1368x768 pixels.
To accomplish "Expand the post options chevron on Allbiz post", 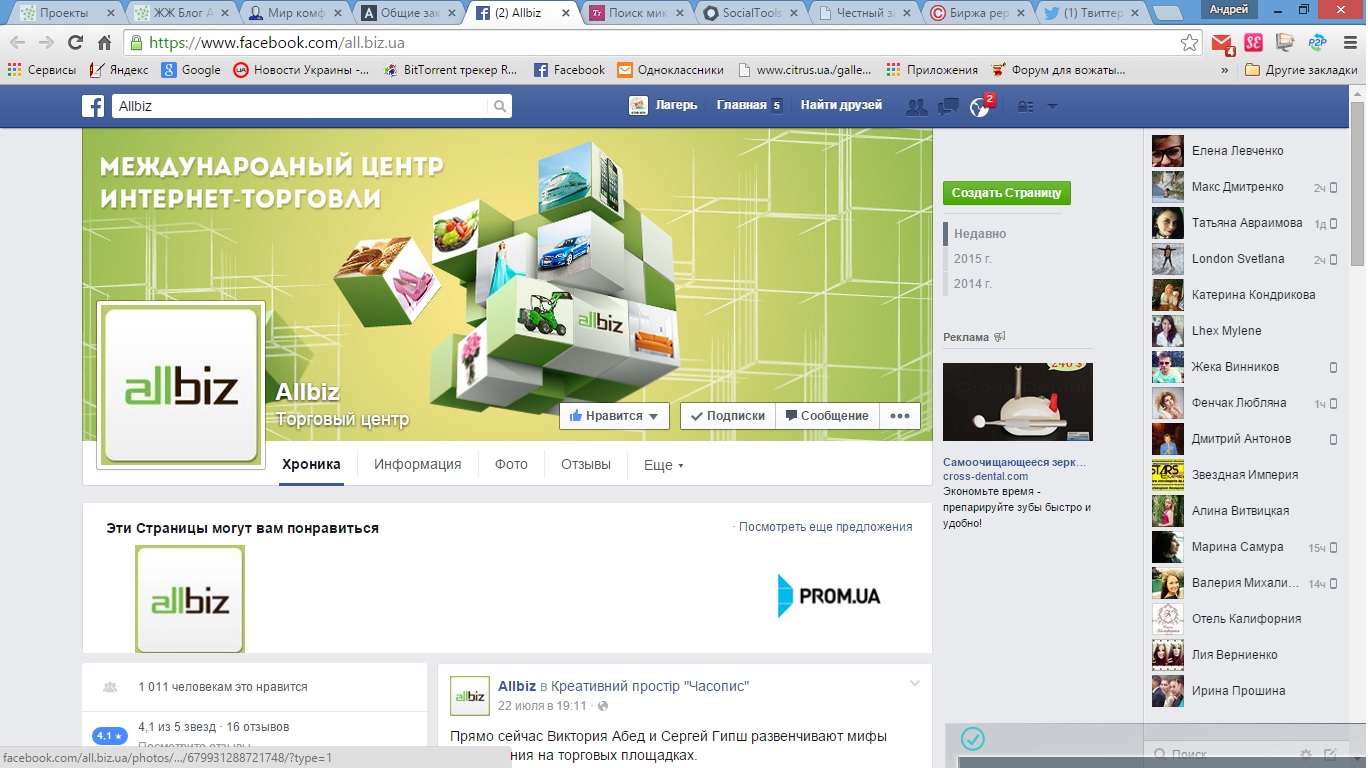I will [x=914, y=684].
